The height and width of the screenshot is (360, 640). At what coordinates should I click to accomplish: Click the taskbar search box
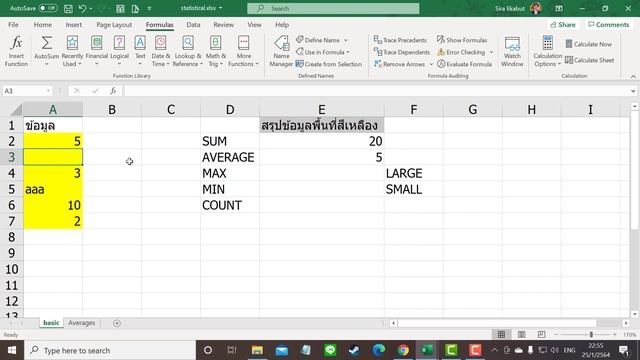110,350
